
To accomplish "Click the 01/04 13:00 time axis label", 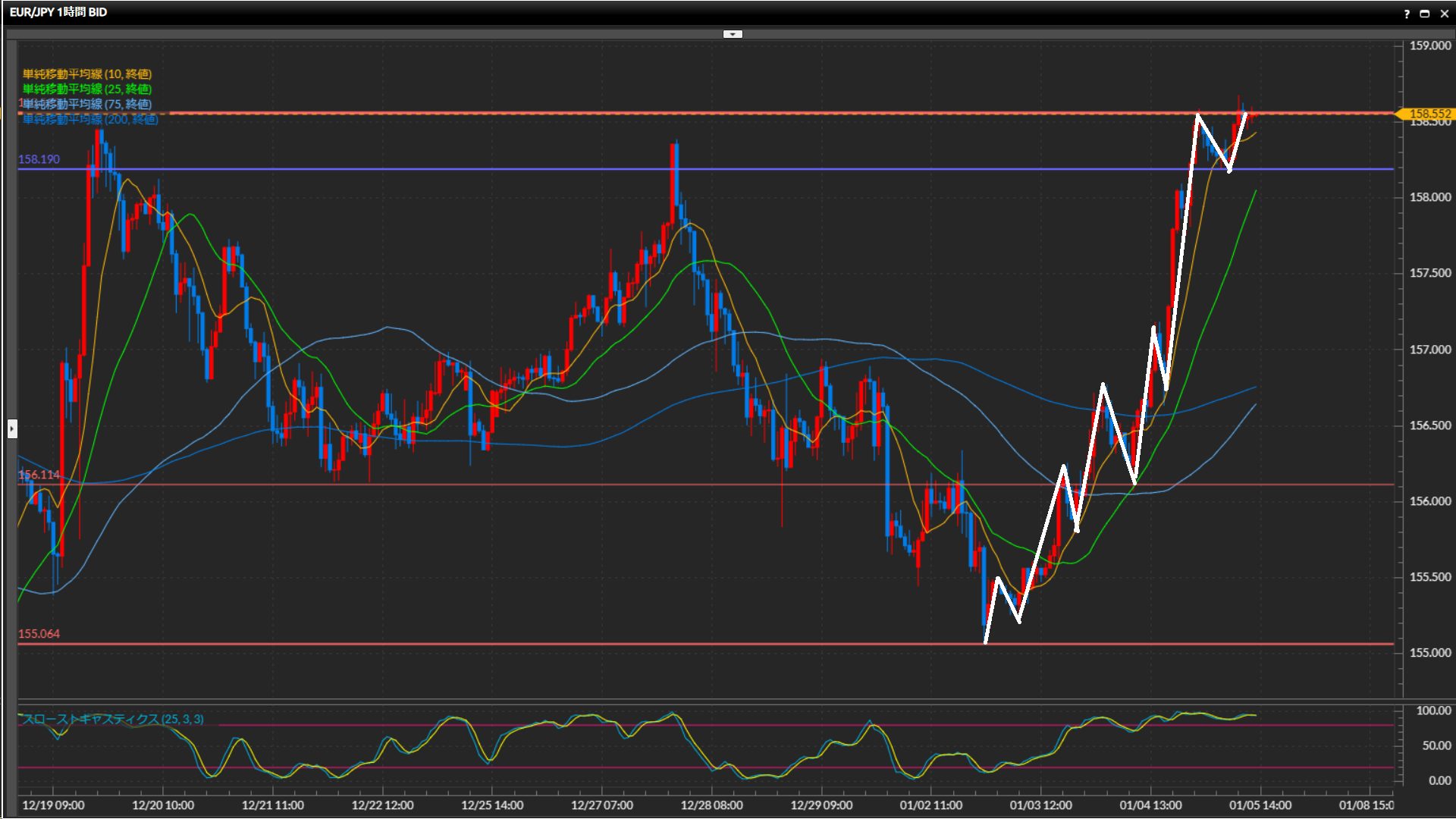I will click(x=1150, y=805).
